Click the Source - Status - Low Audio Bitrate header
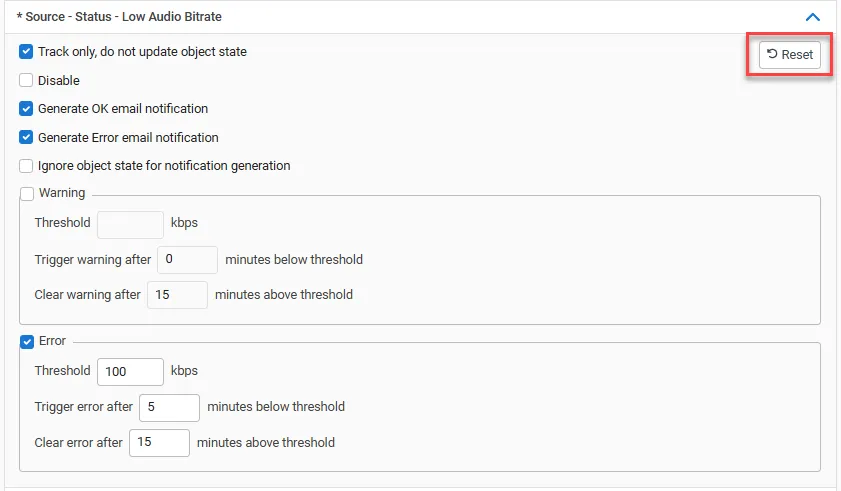The image size is (841, 491). point(119,17)
